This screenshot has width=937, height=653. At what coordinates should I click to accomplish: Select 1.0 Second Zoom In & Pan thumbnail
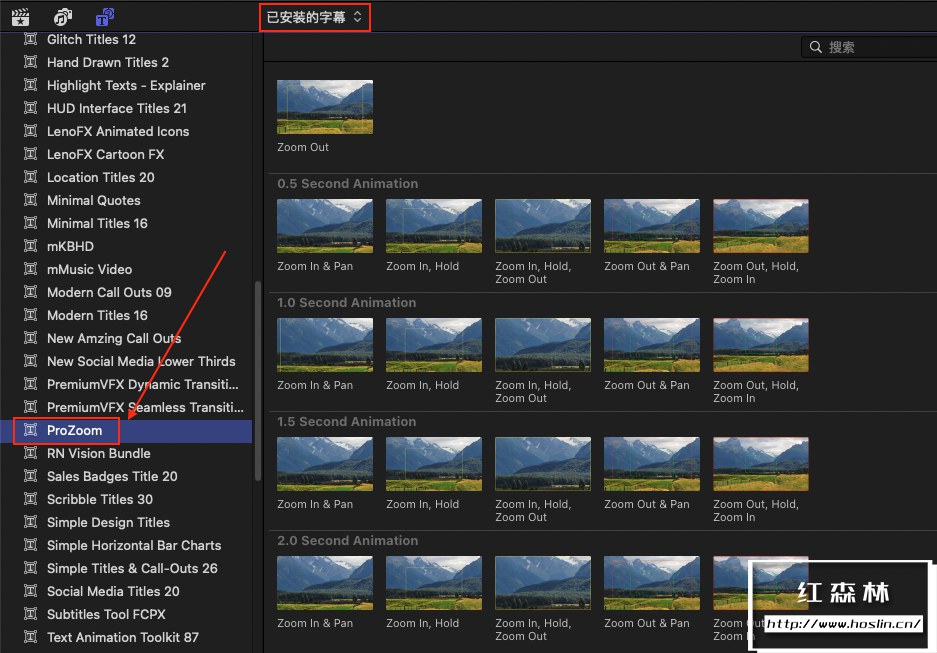click(x=325, y=345)
